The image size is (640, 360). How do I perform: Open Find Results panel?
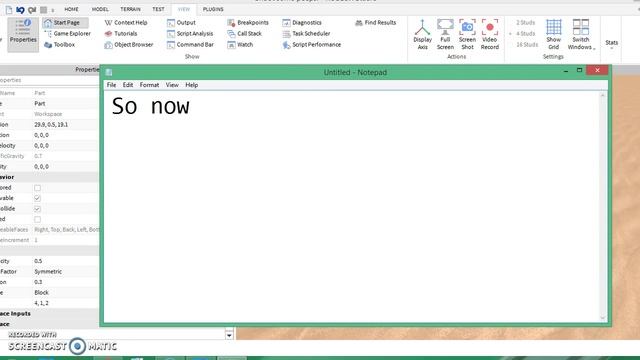pyautogui.click(x=376, y=22)
